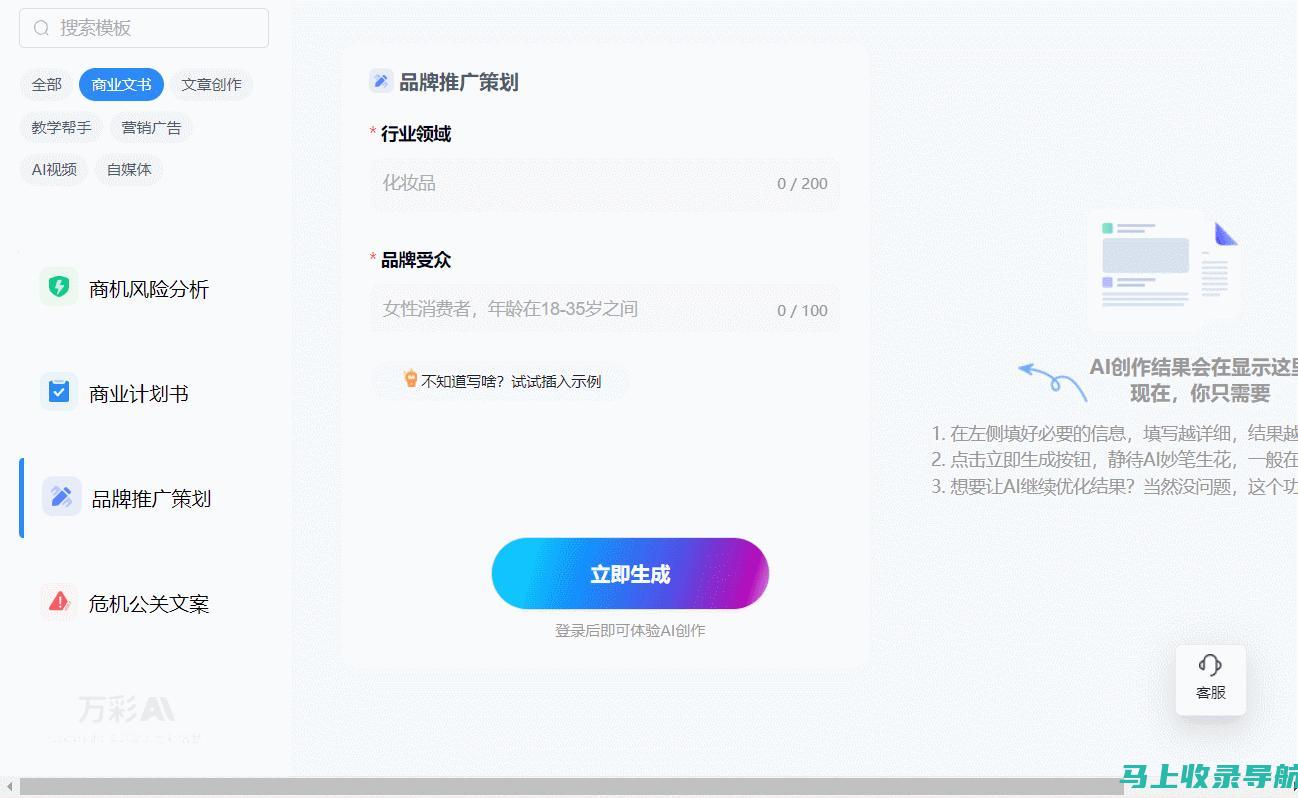
Task: Open 危机公关文案 template
Action: click(x=149, y=604)
